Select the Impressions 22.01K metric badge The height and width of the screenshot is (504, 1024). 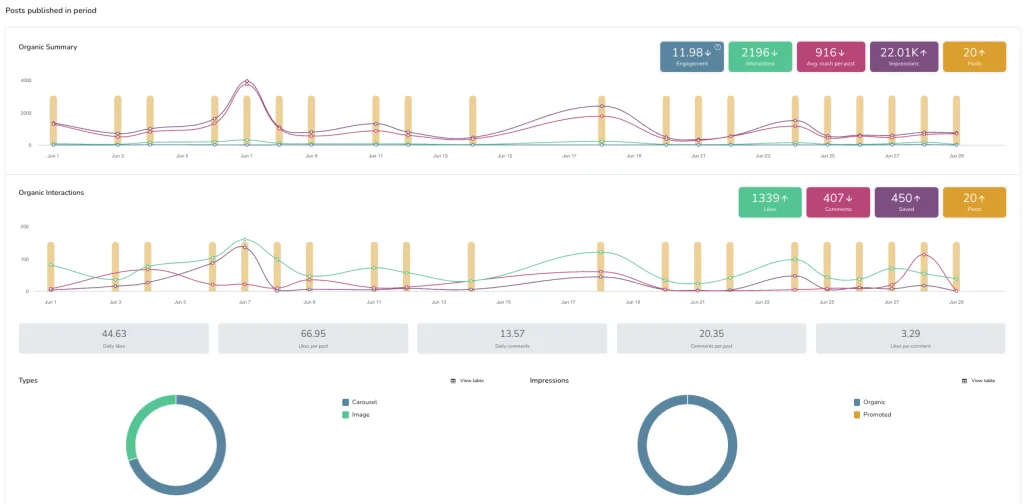(904, 56)
